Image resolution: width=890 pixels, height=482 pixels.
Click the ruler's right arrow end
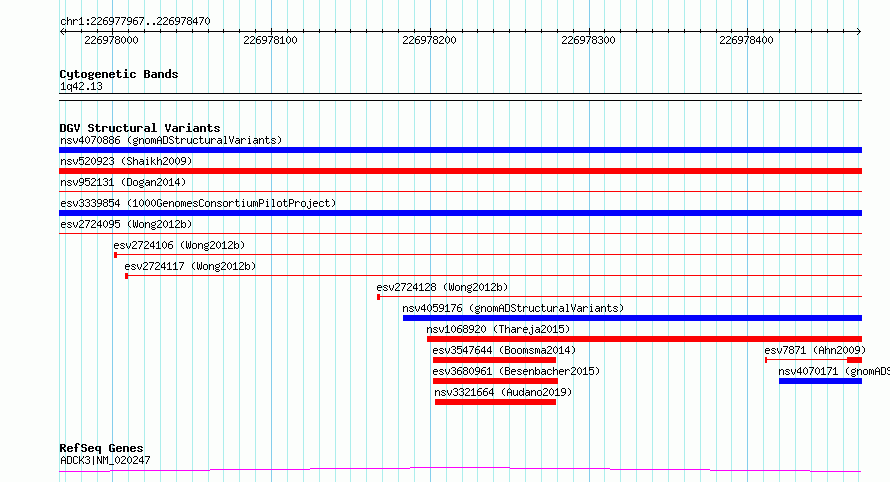pyautogui.click(x=859, y=32)
